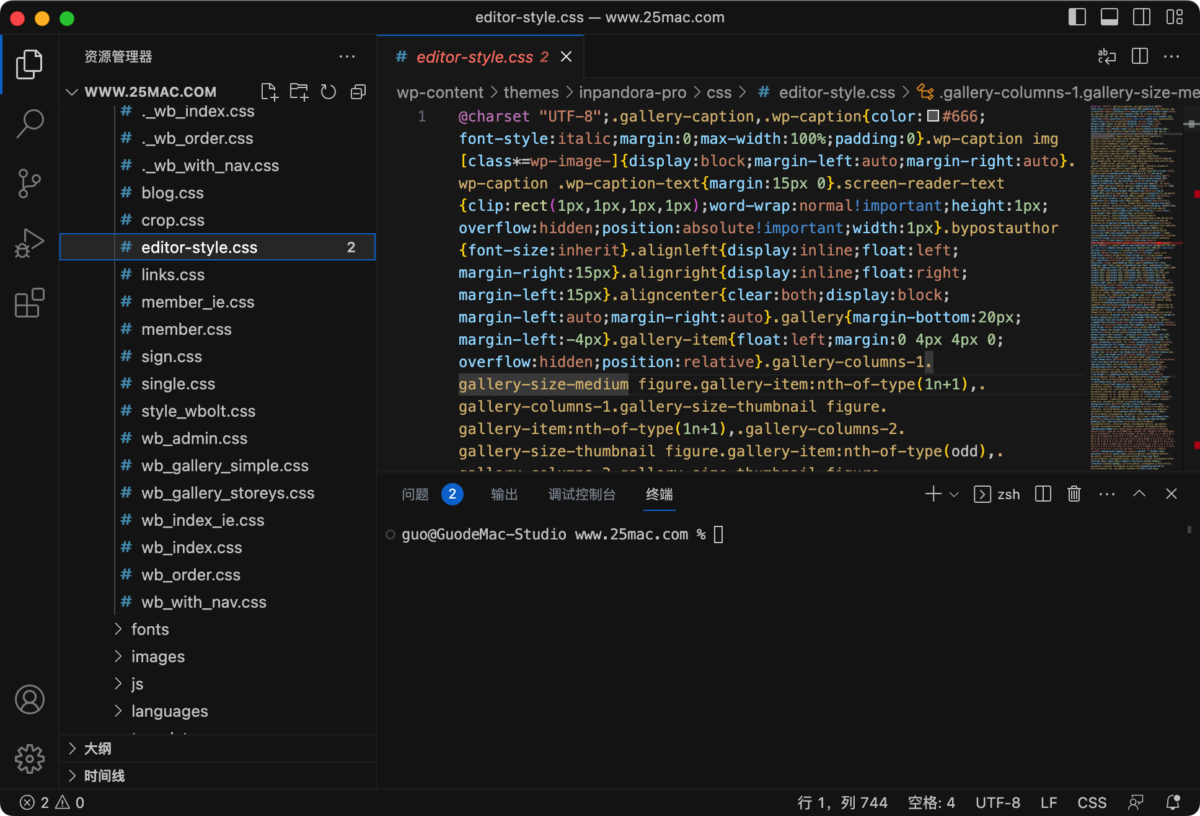
Task: Select the zsh terminal instance
Action: point(997,494)
